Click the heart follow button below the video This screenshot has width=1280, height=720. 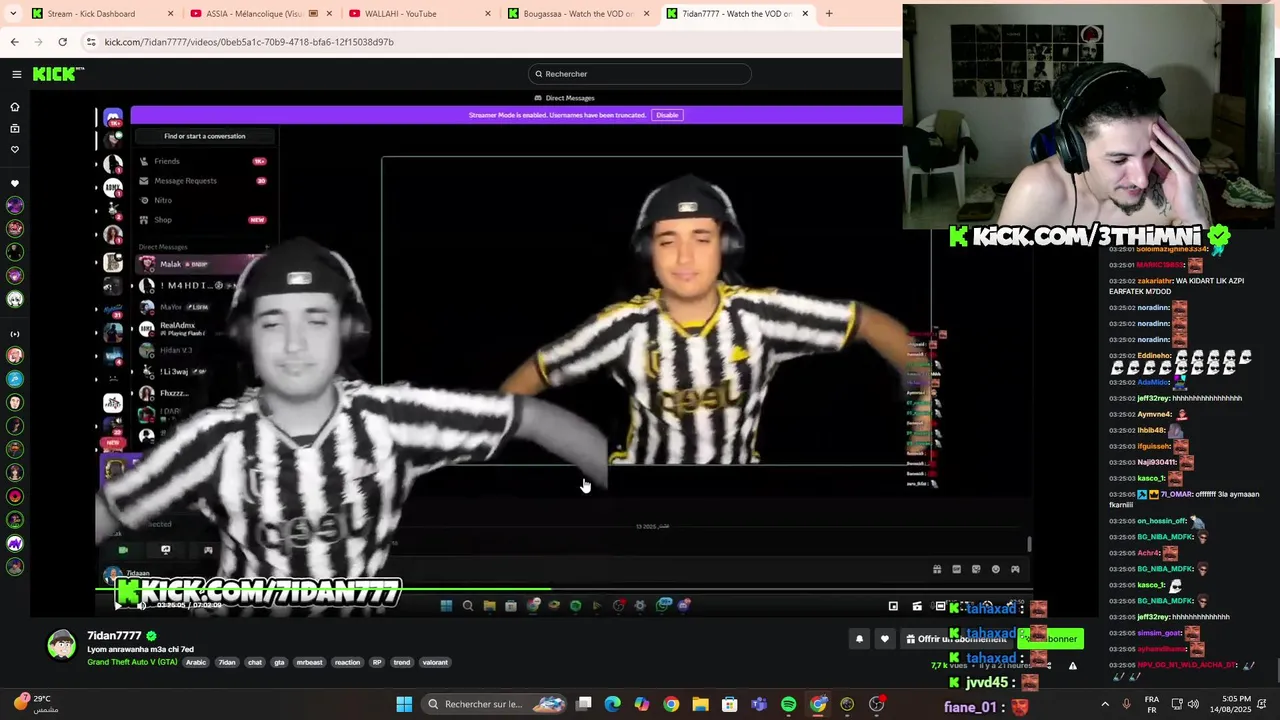point(884,639)
